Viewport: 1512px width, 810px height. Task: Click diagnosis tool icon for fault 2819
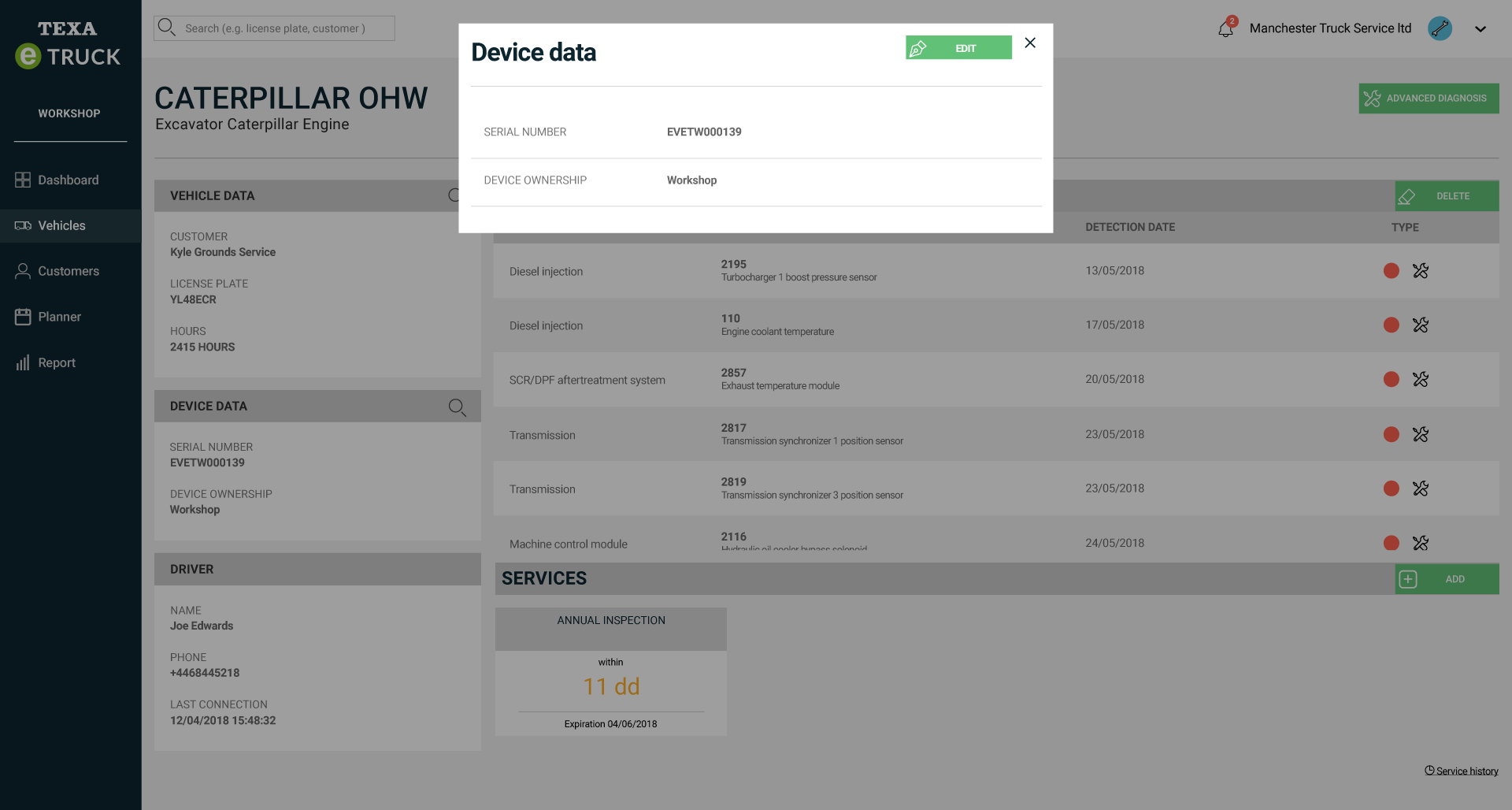(1421, 489)
